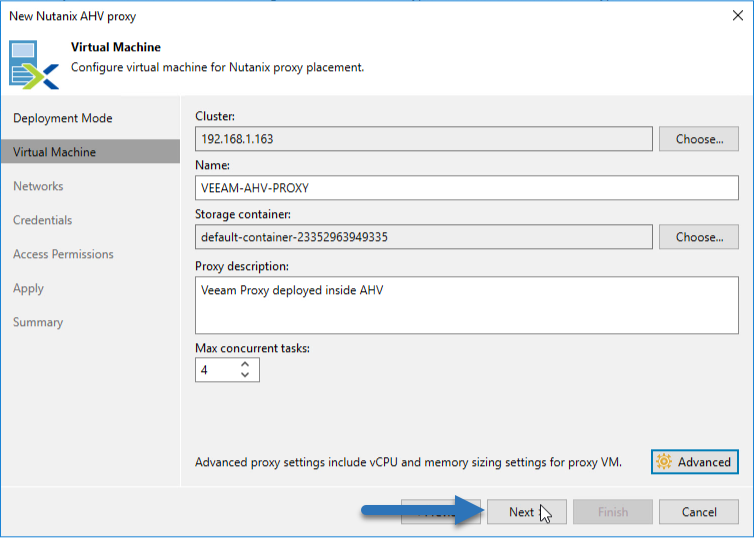Click into the Proxy description text box

point(467,305)
